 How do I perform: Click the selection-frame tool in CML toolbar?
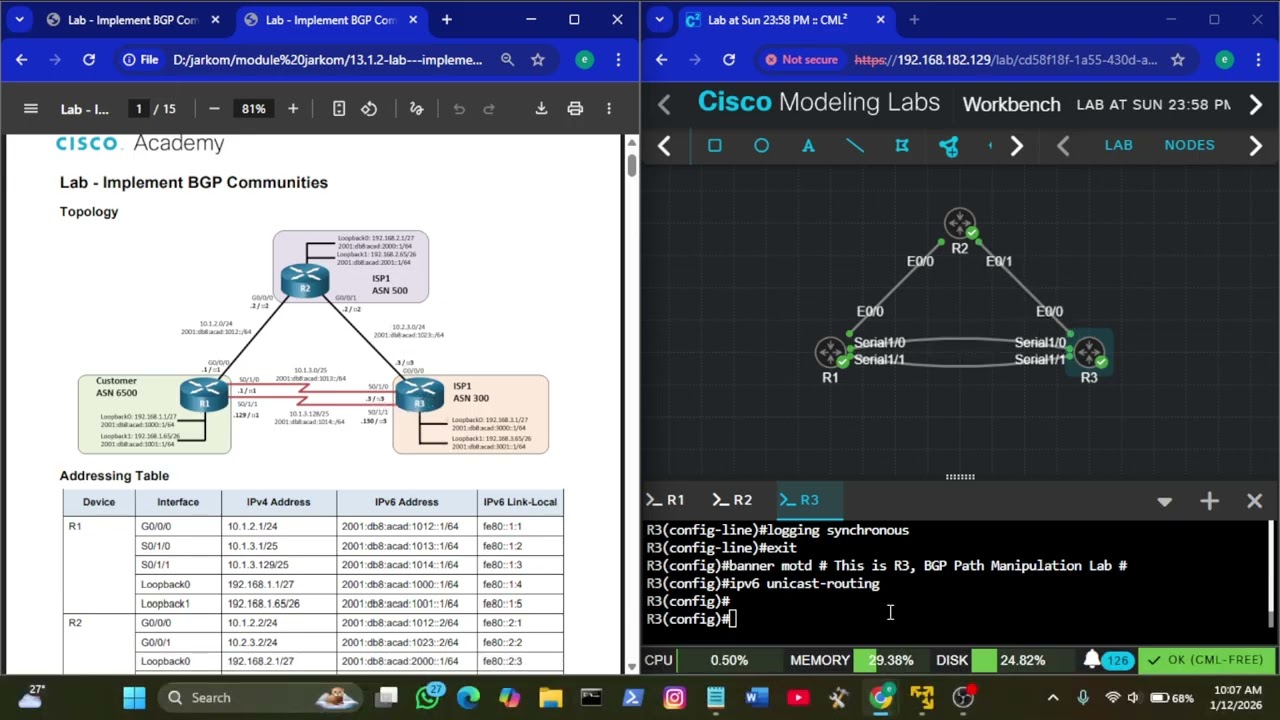tap(902, 146)
